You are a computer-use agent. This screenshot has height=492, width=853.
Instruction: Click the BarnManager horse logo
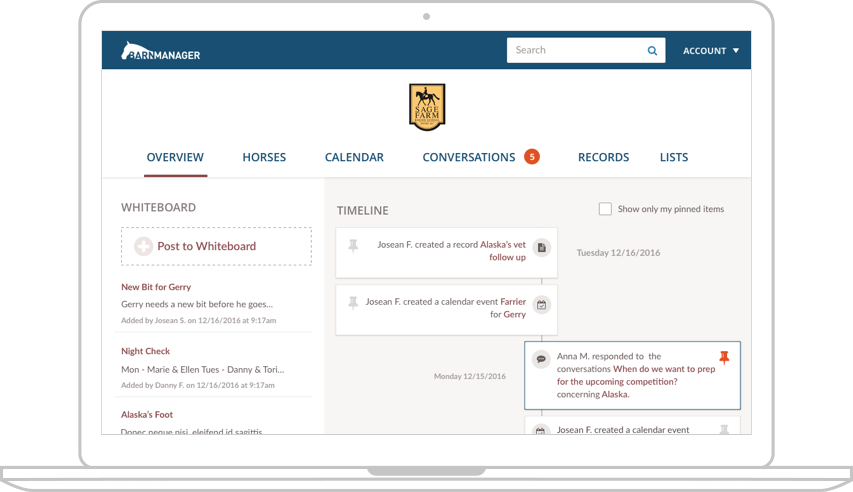[x=160, y=51]
